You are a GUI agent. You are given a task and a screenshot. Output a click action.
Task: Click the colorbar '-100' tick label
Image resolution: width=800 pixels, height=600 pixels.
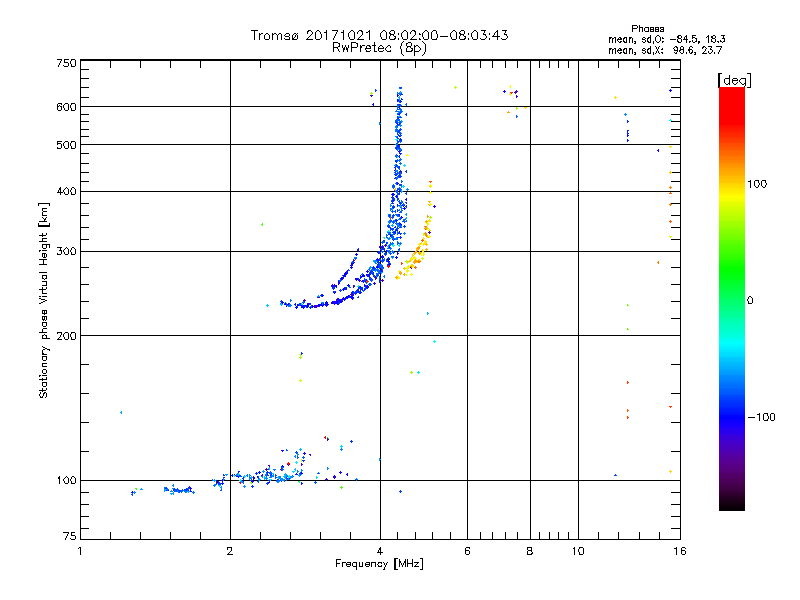[761, 417]
